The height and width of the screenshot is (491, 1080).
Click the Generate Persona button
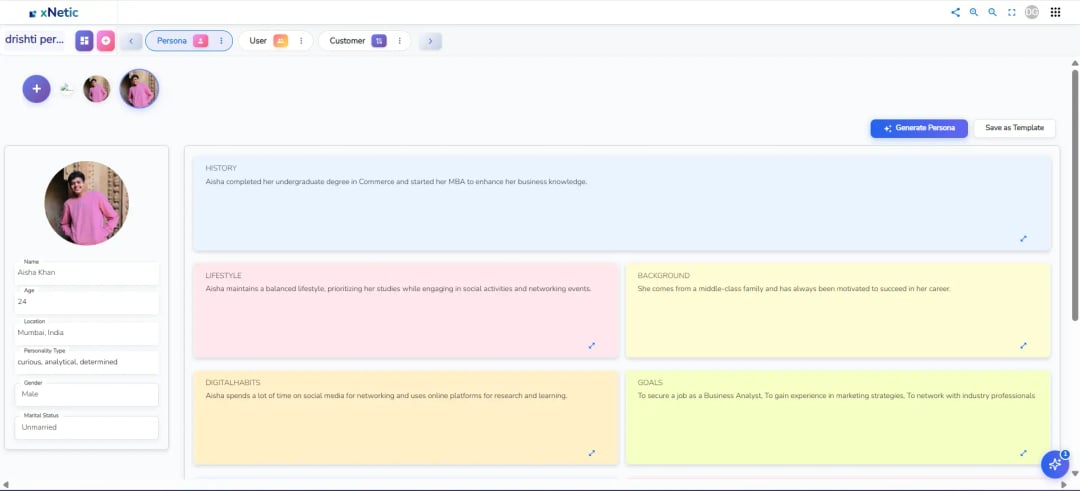pyautogui.click(x=918, y=128)
